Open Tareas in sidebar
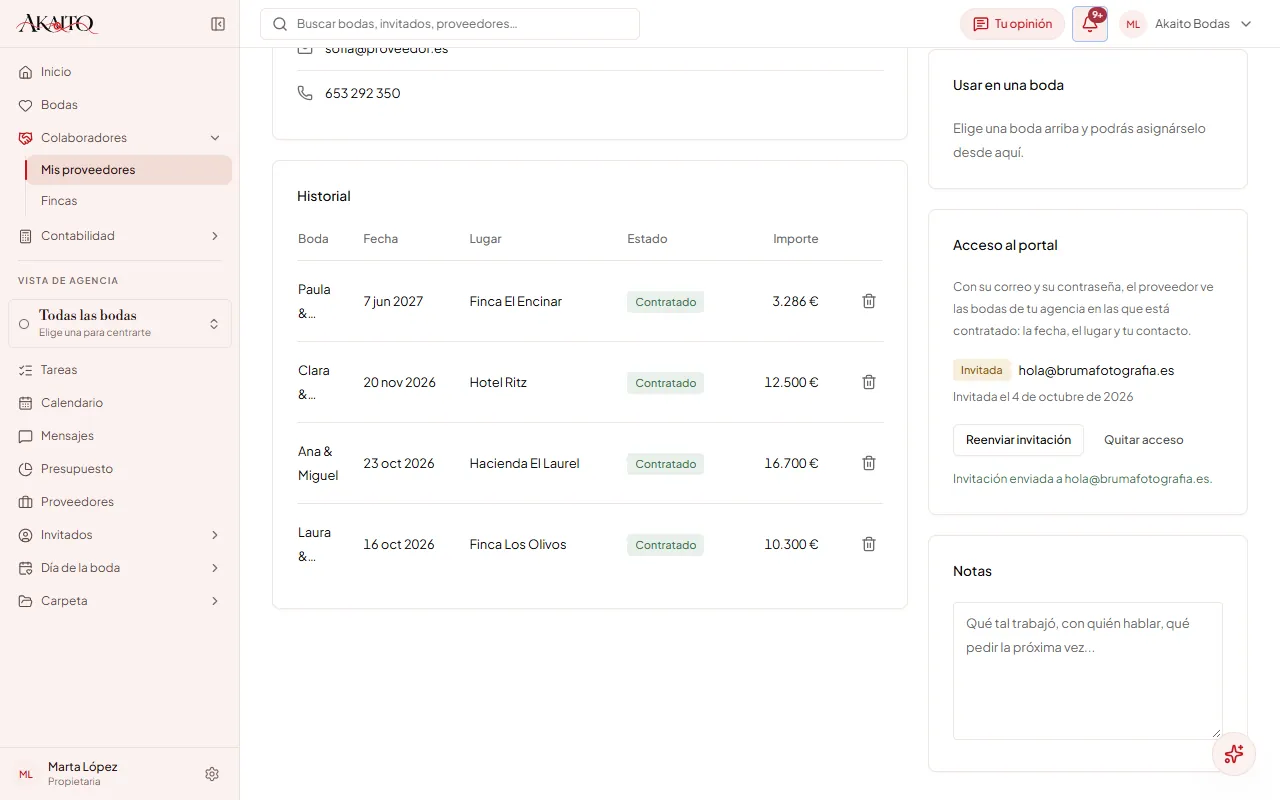The width and height of the screenshot is (1280, 800). pyautogui.click(x=120, y=370)
